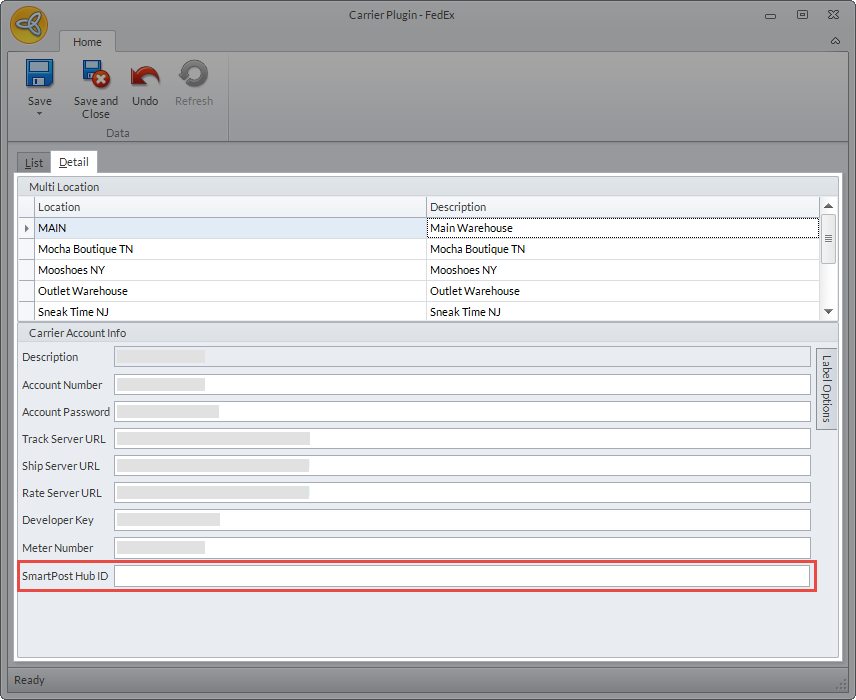This screenshot has width=856, height=700.
Task: Click the Save icon in ribbon
Action: [x=39, y=75]
